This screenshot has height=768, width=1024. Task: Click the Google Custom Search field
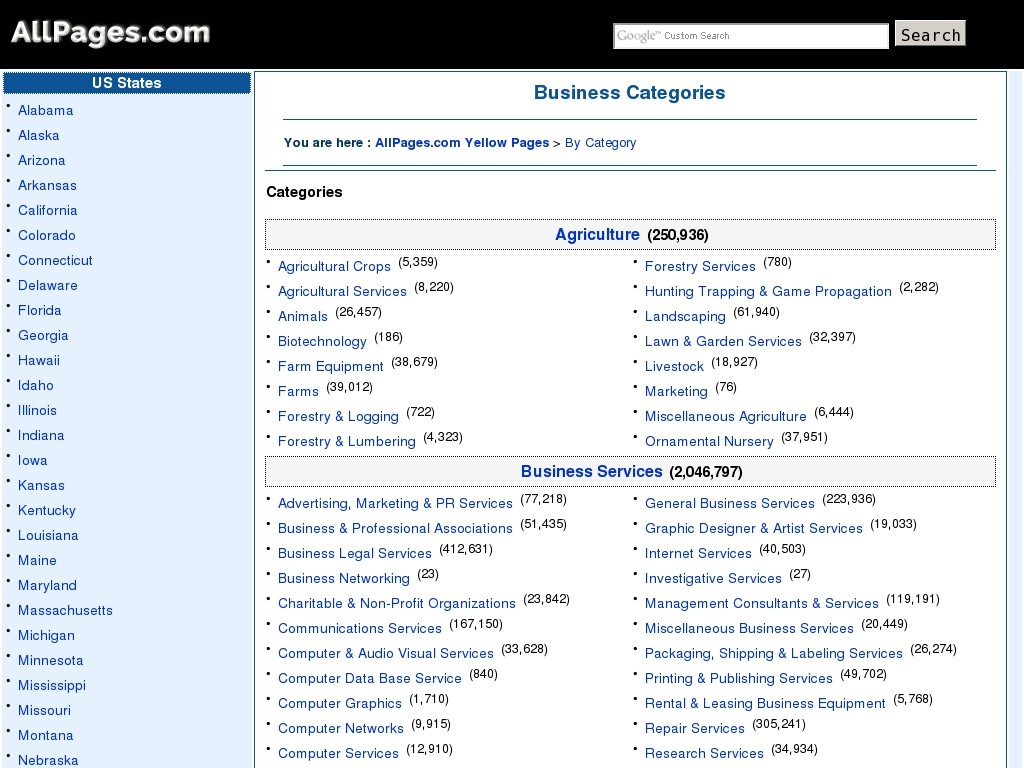coord(751,36)
